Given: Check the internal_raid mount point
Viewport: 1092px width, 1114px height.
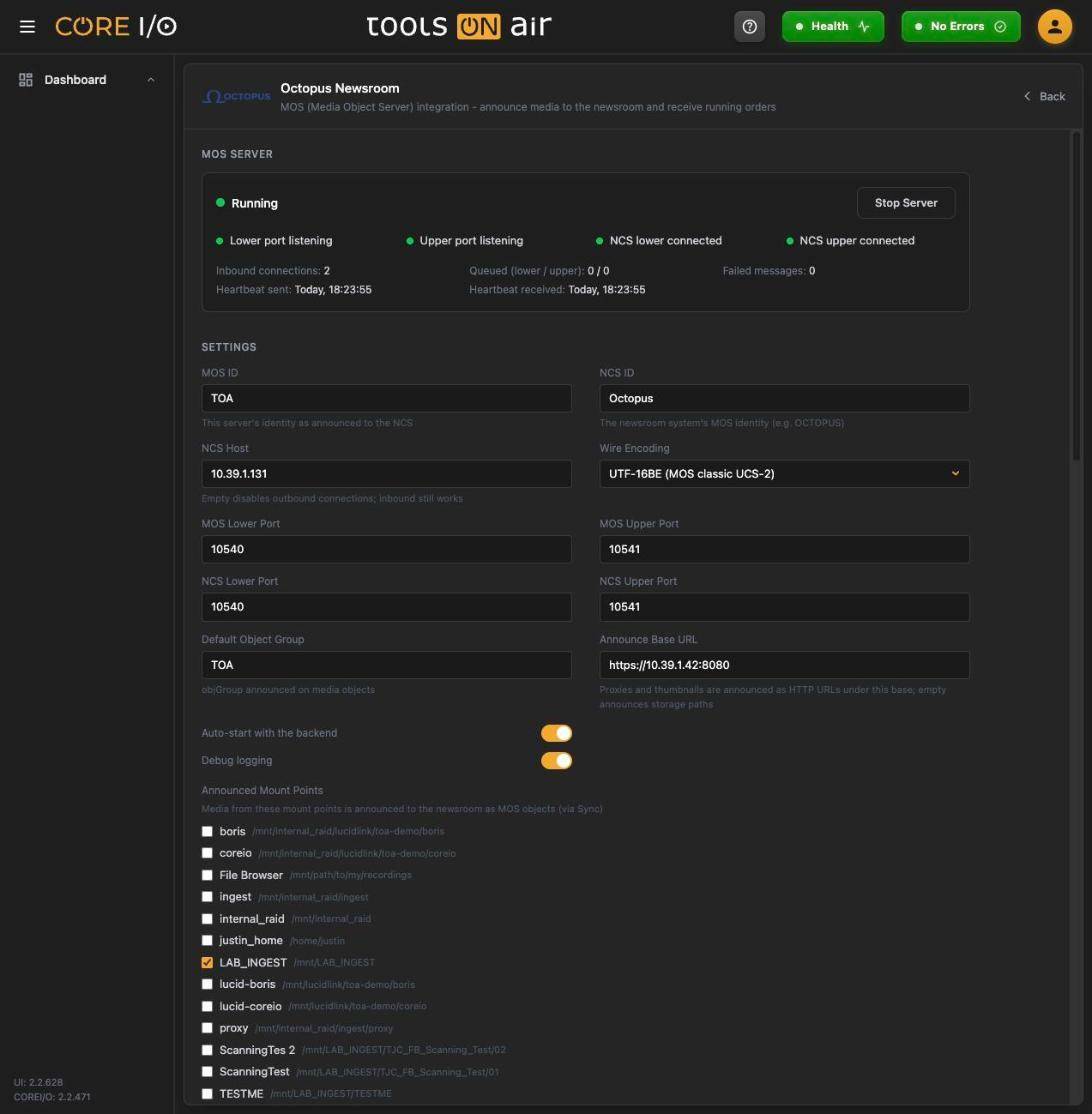Looking at the screenshot, I should (207, 919).
